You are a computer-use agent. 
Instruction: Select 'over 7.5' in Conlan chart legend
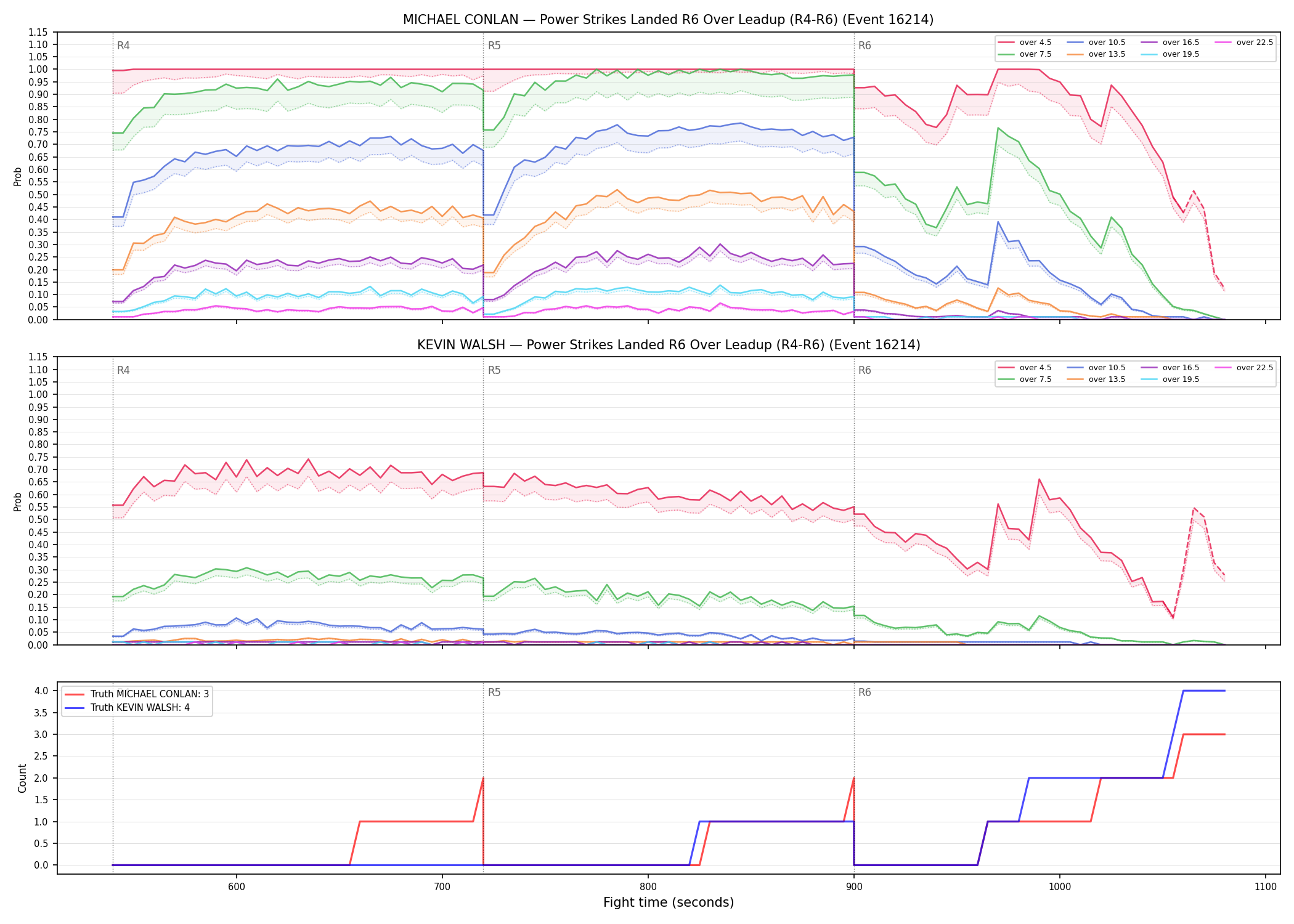tap(1025, 54)
